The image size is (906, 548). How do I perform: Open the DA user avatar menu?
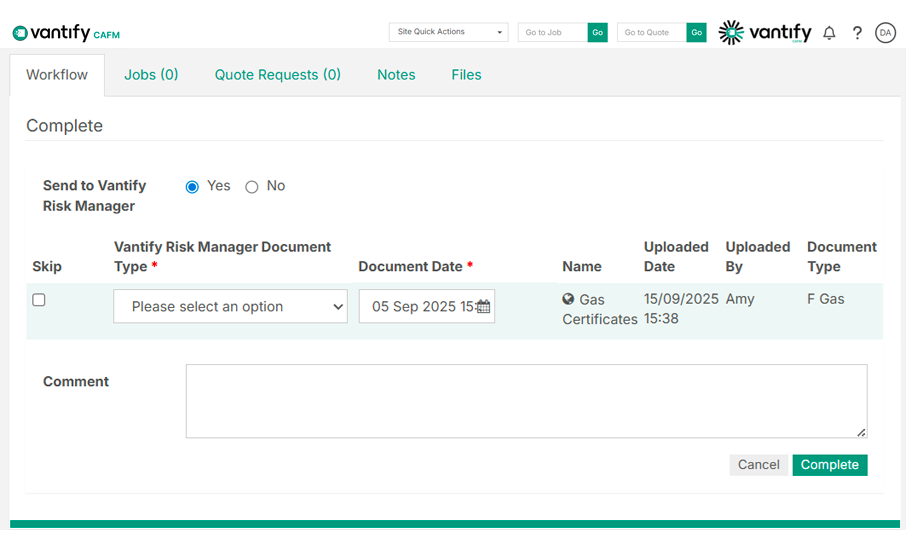click(885, 33)
